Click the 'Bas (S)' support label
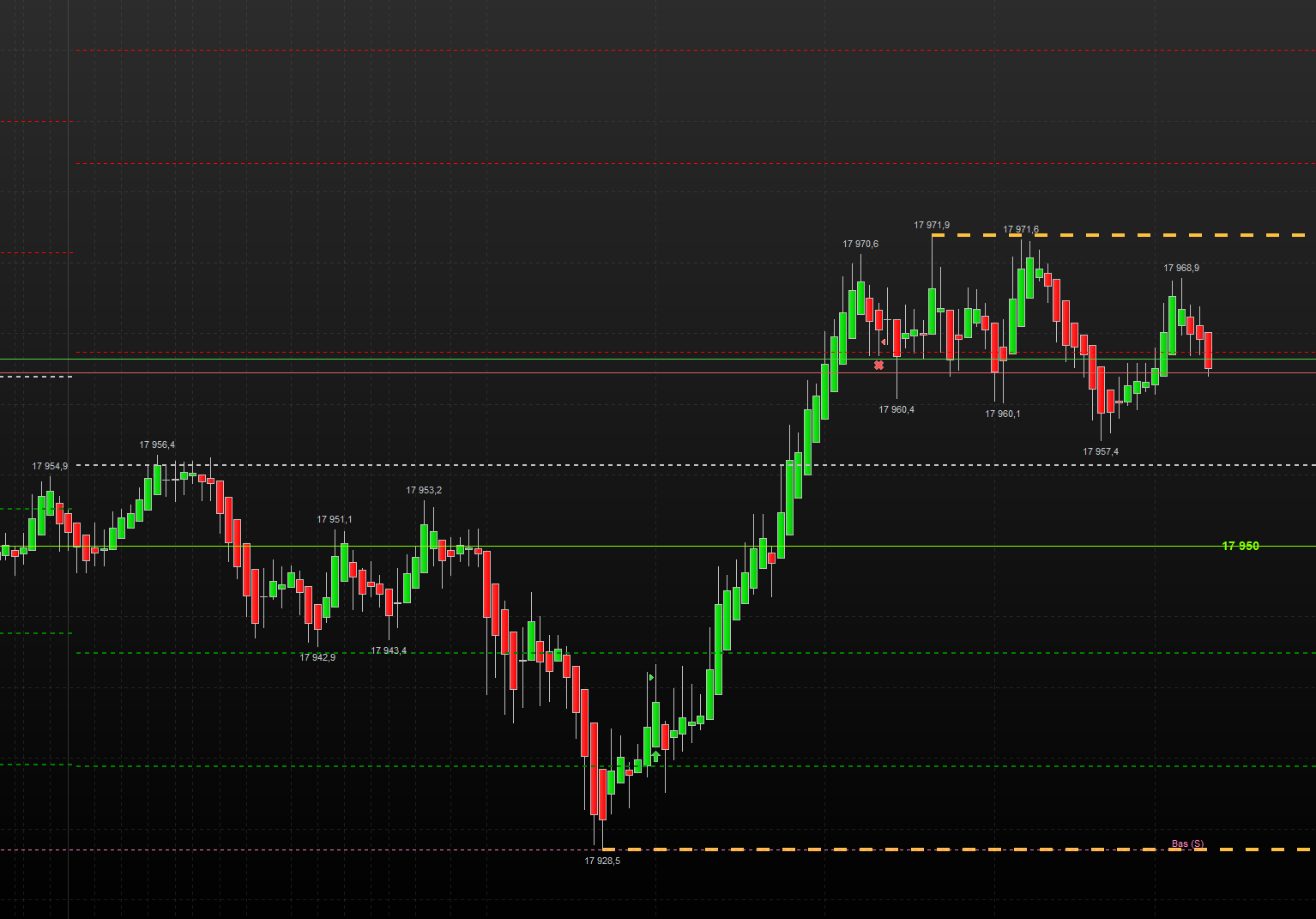This screenshot has height=919, width=1316. (x=1187, y=843)
